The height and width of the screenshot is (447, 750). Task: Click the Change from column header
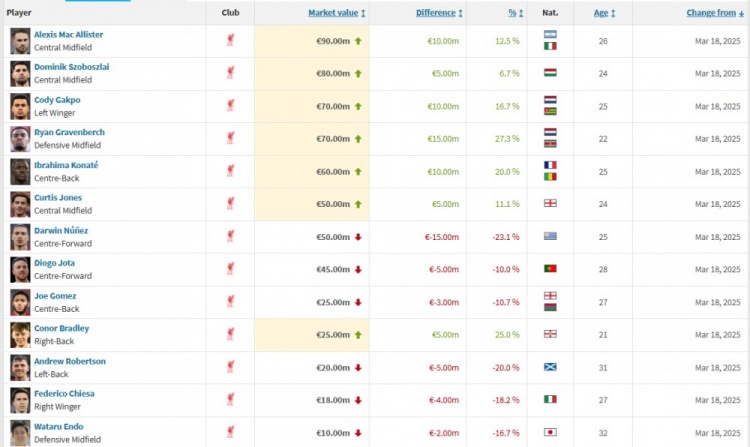711,13
